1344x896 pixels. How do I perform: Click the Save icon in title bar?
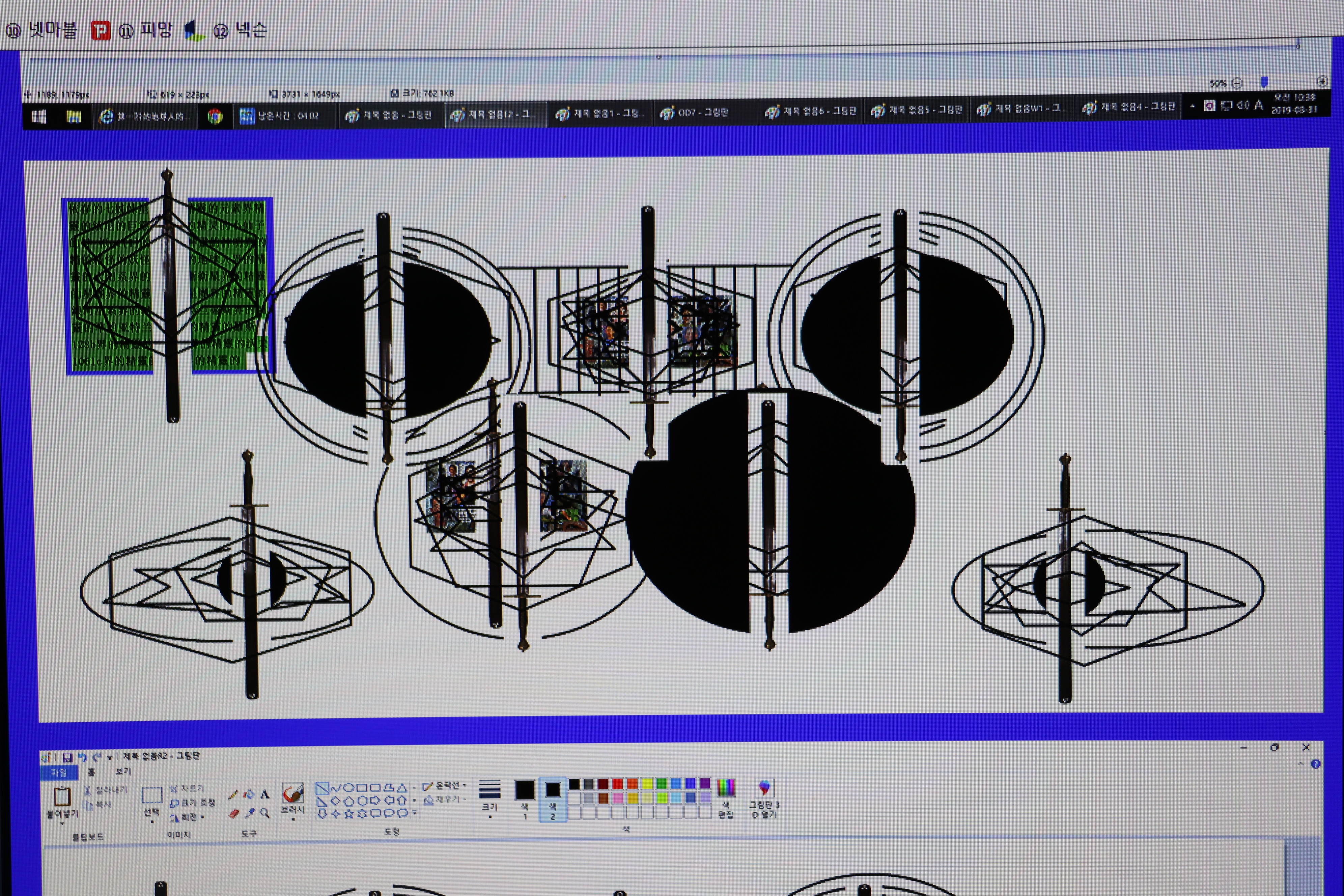pos(67,758)
